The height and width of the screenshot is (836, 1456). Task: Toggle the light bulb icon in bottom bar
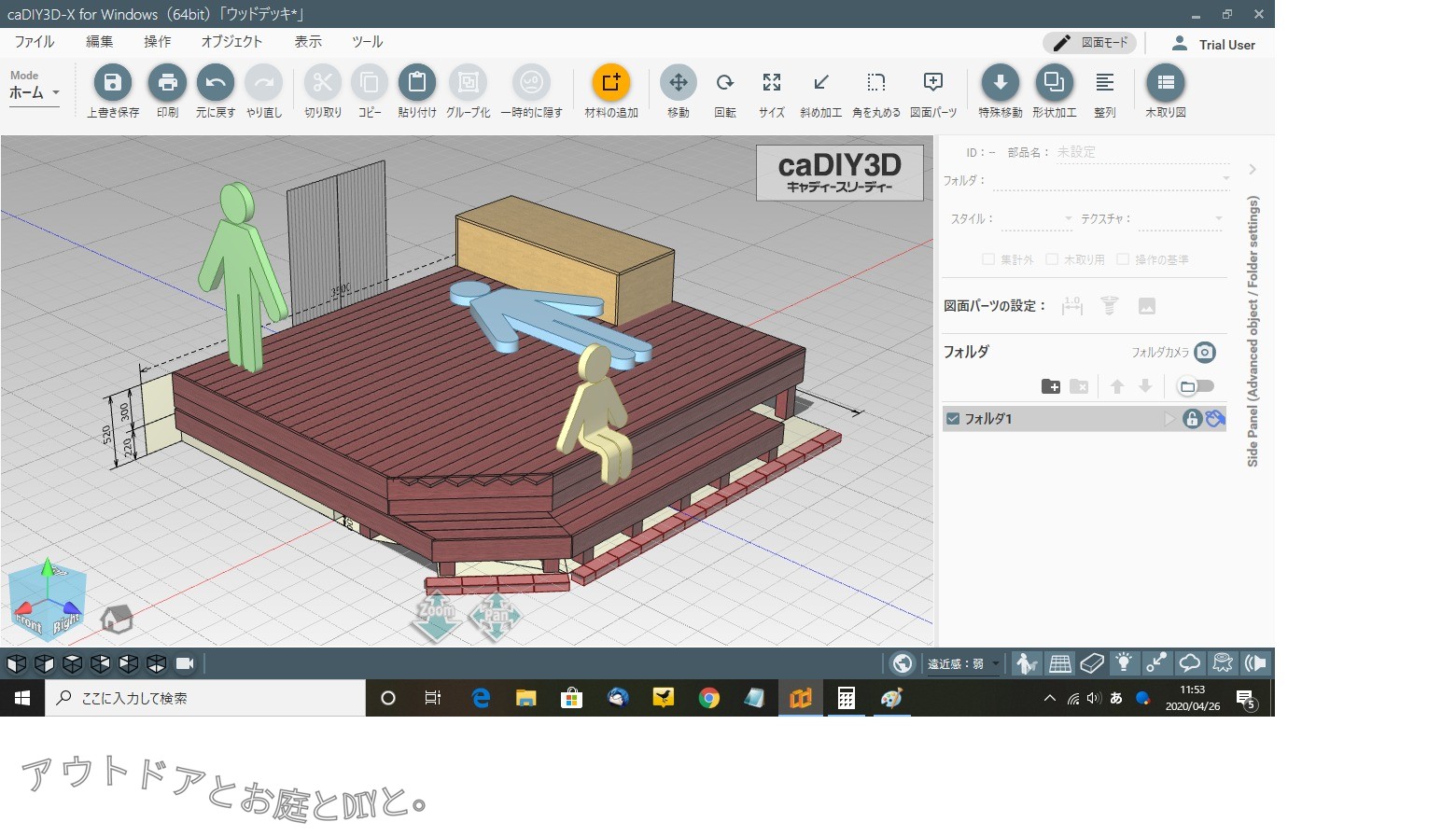(x=1125, y=663)
